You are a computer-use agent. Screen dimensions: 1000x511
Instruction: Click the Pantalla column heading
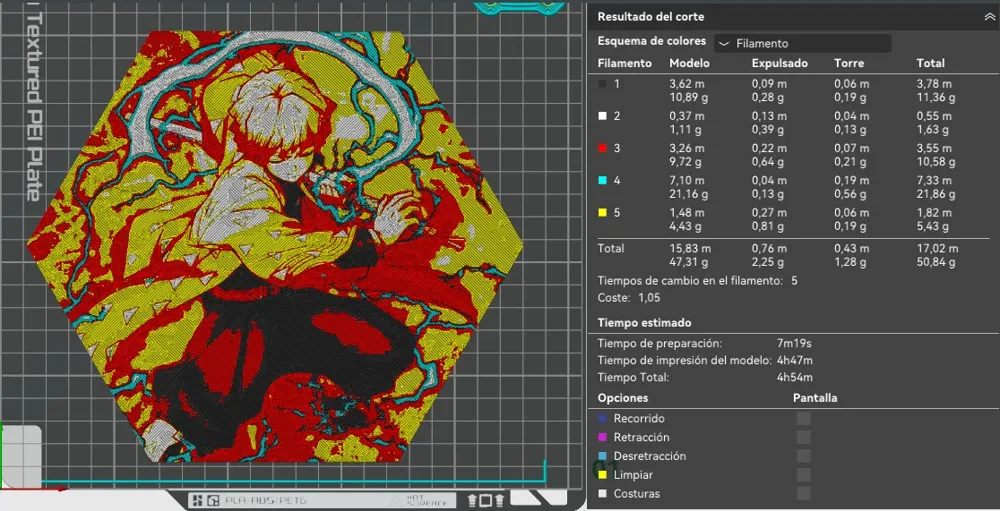(x=815, y=398)
